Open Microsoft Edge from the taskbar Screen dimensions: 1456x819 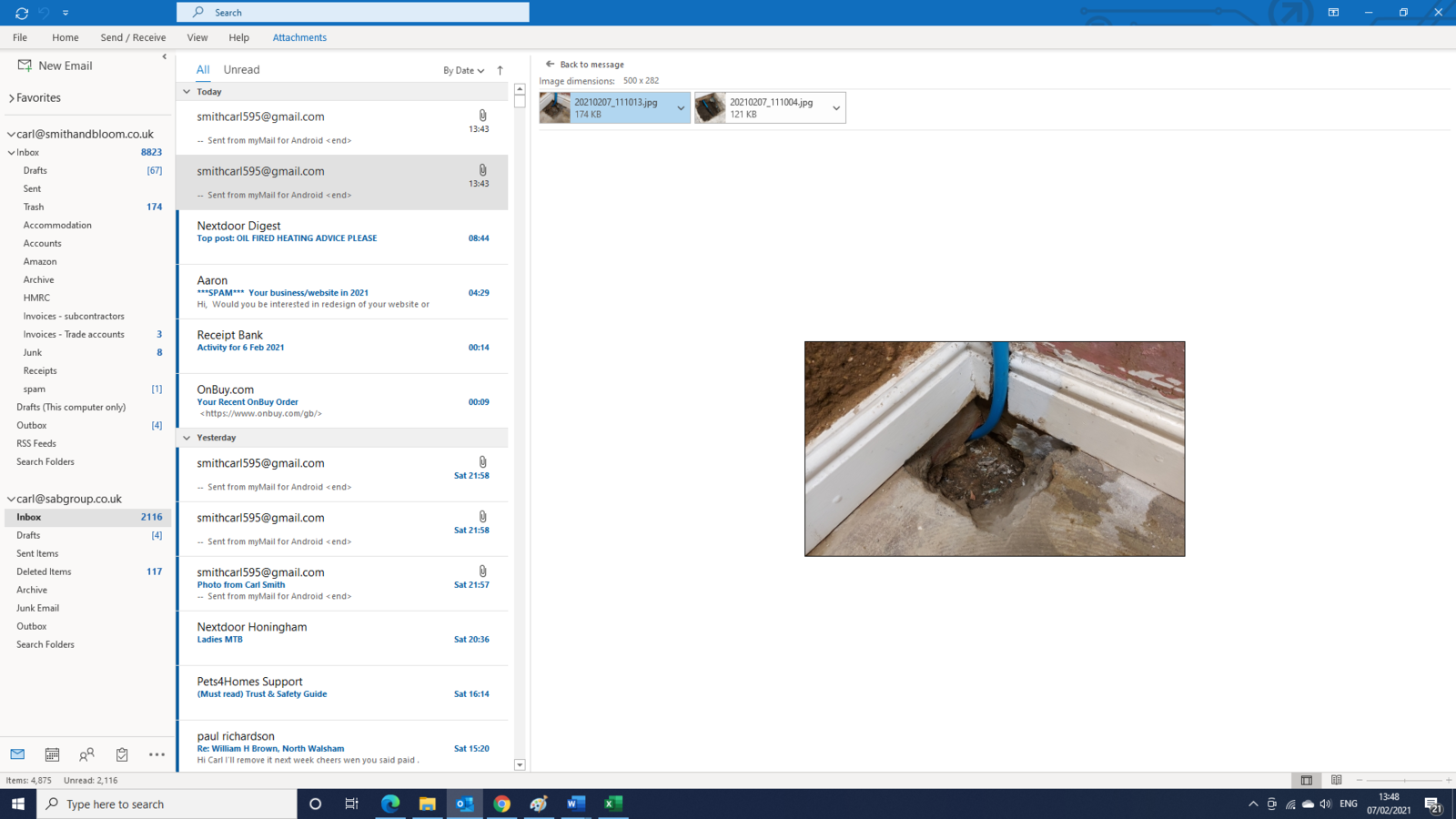point(390,804)
